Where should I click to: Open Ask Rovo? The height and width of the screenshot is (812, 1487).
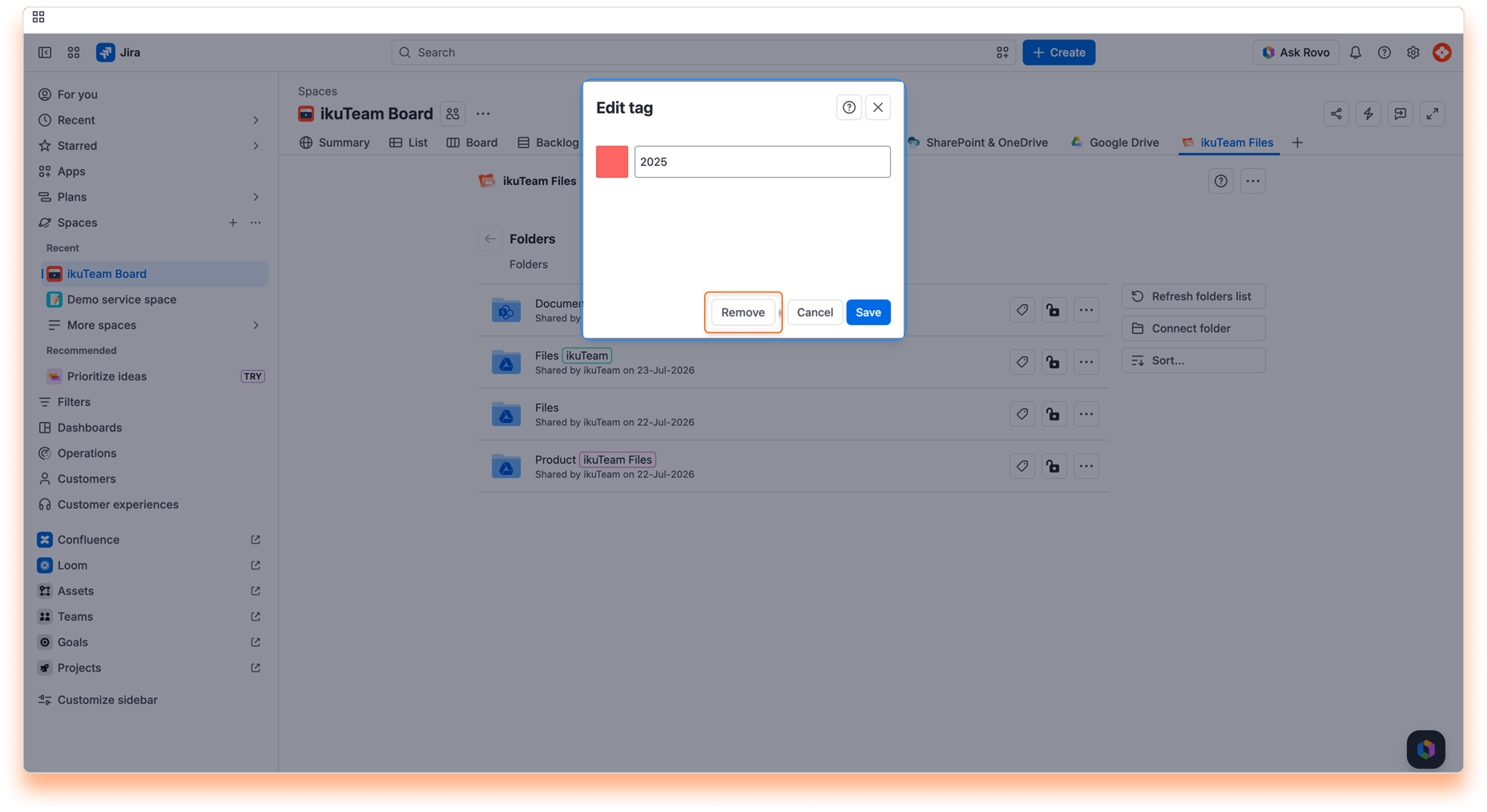pyautogui.click(x=1296, y=52)
